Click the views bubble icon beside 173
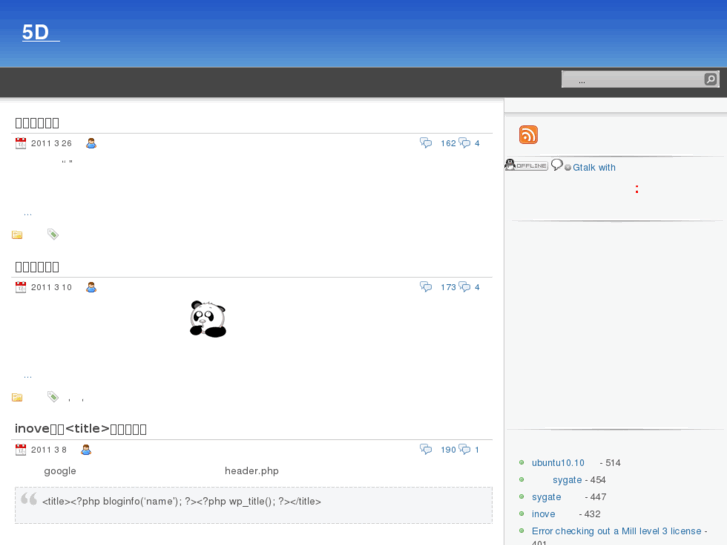Screen dimensions: 727x545 [426, 287]
